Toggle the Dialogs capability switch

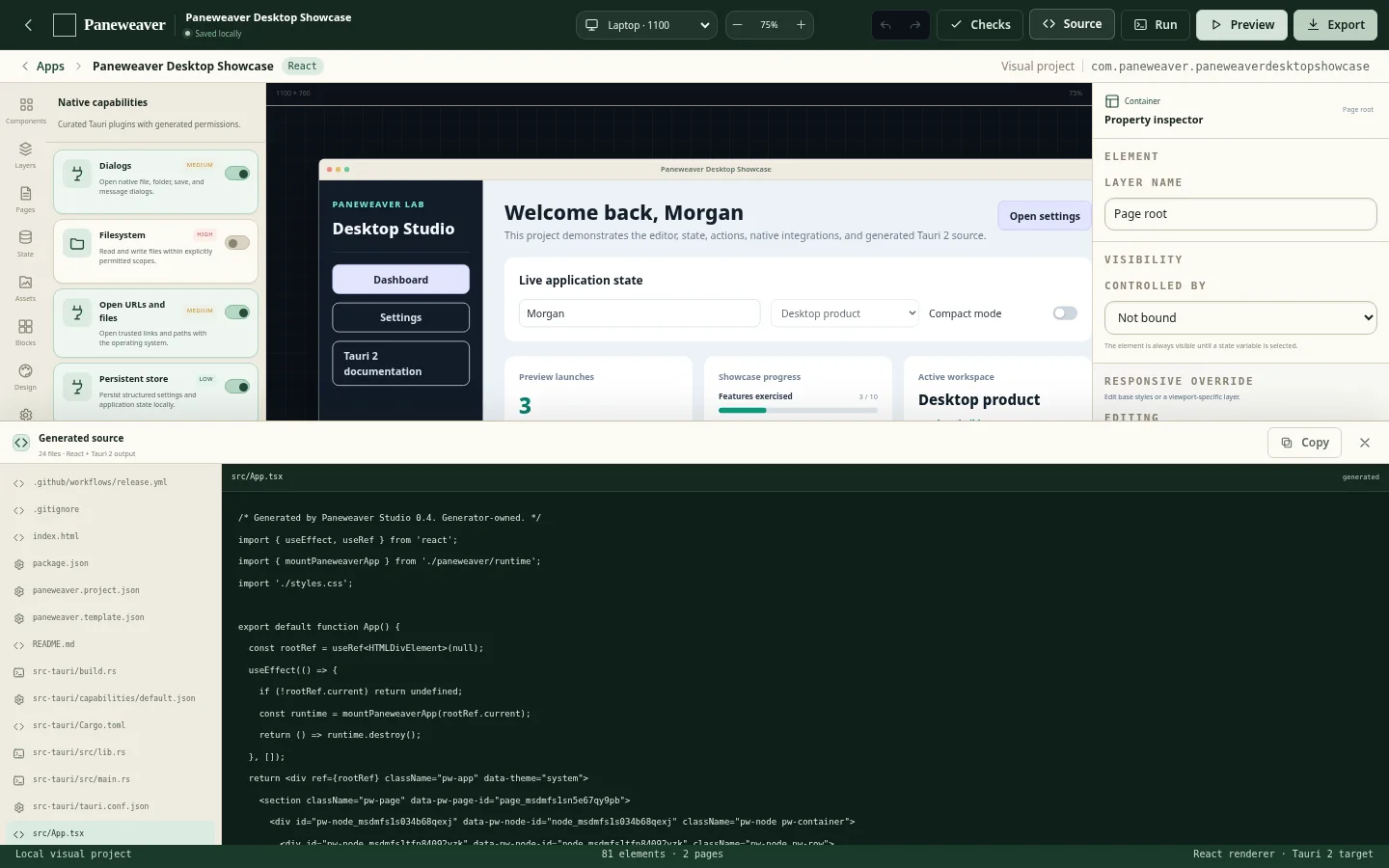point(237,174)
